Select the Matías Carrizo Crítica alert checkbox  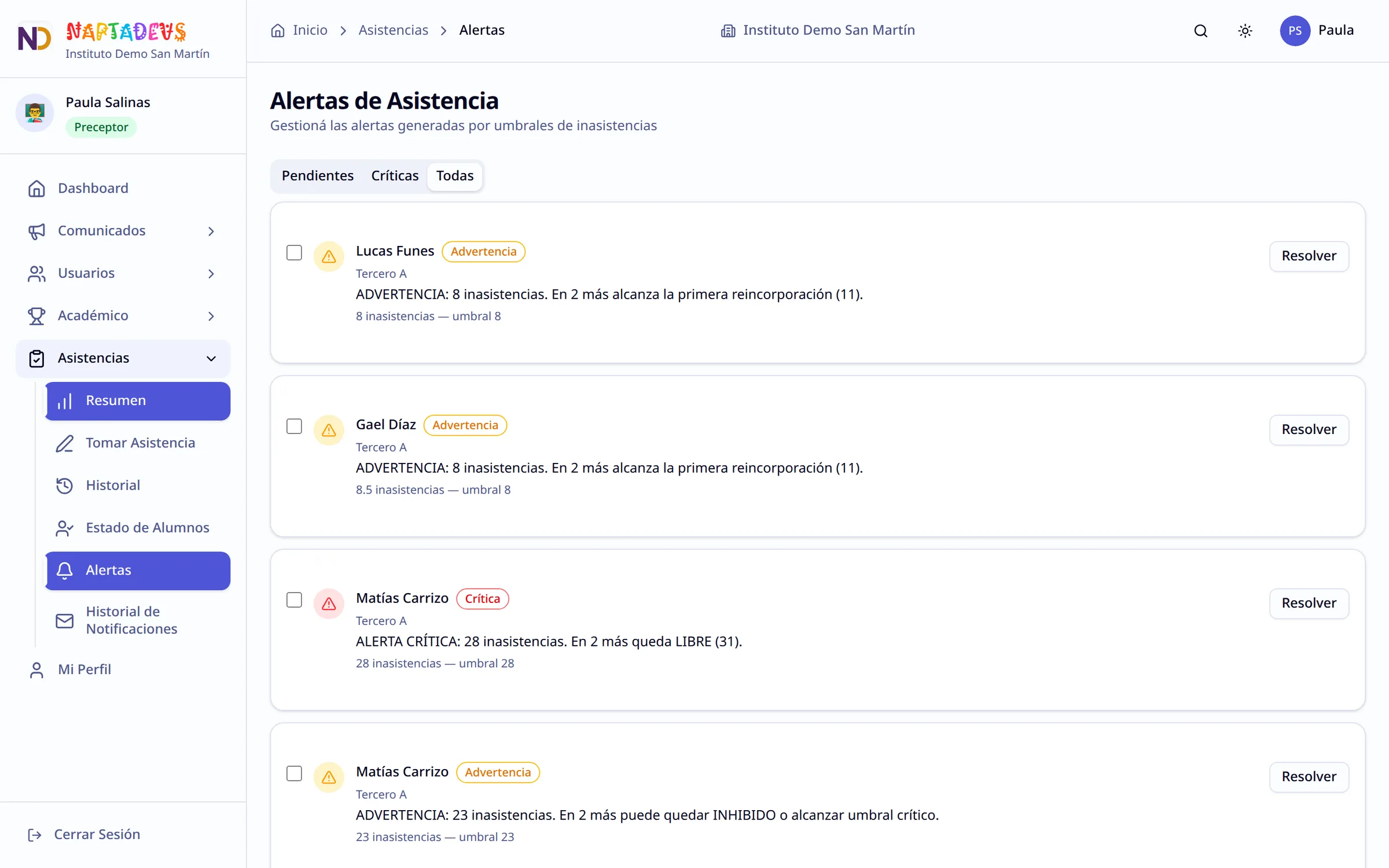click(294, 600)
